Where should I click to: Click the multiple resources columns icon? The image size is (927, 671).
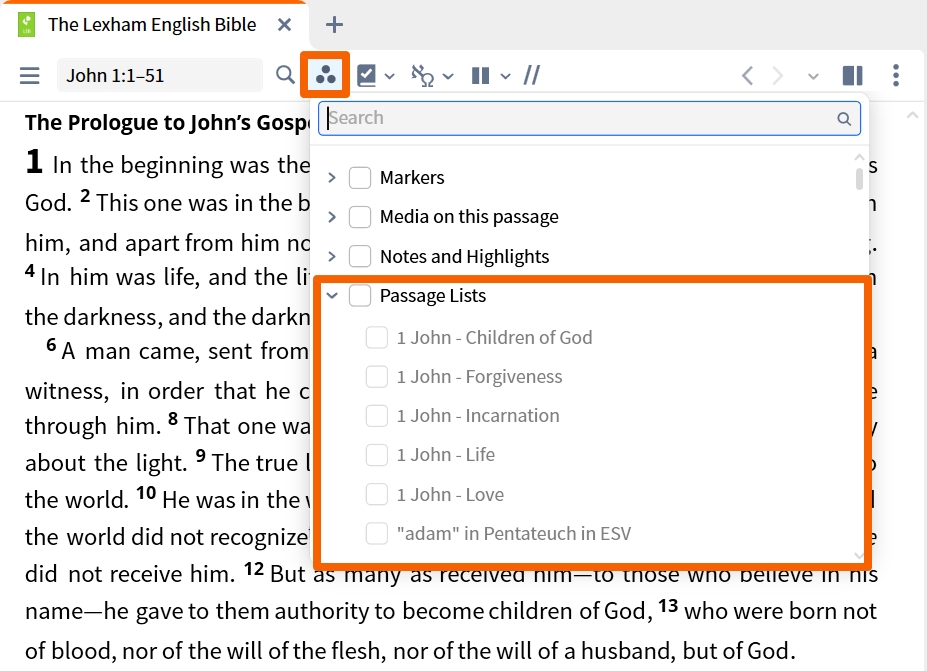click(x=480, y=76)
